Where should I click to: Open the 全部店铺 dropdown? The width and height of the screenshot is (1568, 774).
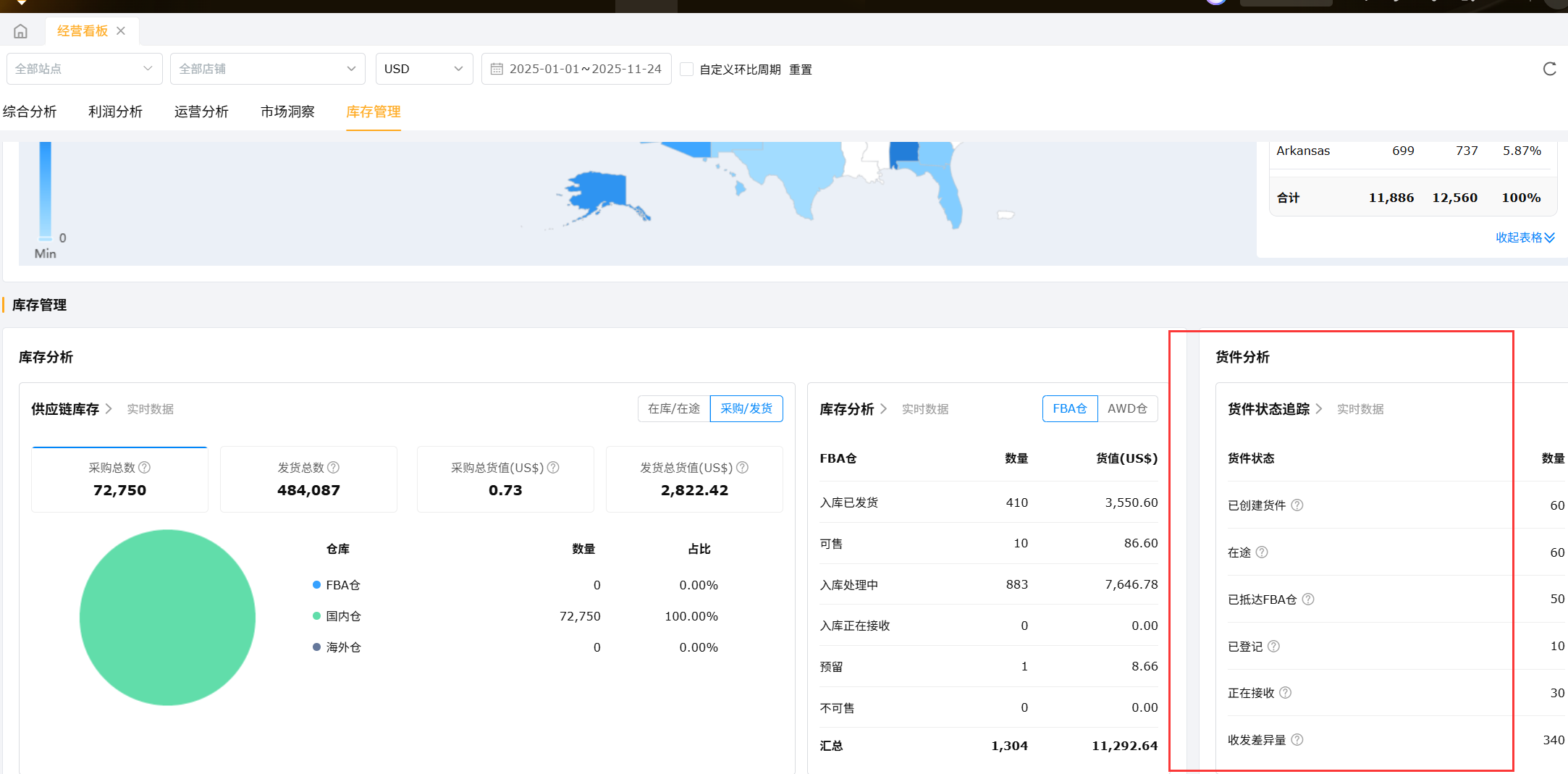267,69
